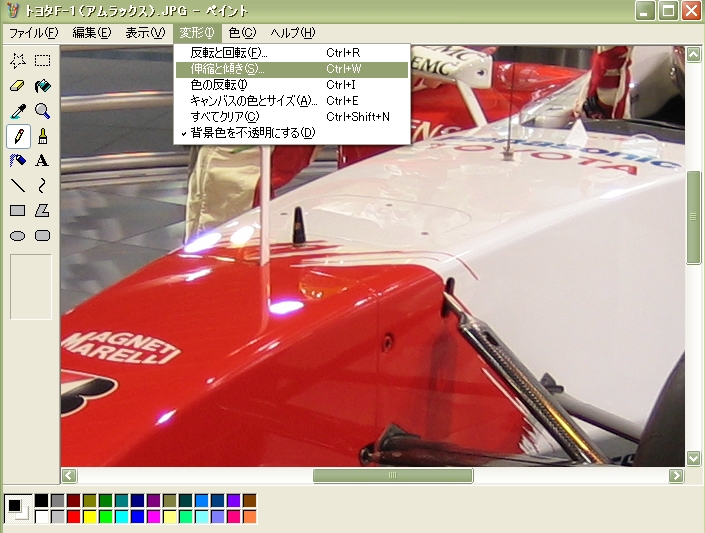Select the Eraser tool
Image resolution: width=705 pixels, height=533 pixels.
pos(18,86)
